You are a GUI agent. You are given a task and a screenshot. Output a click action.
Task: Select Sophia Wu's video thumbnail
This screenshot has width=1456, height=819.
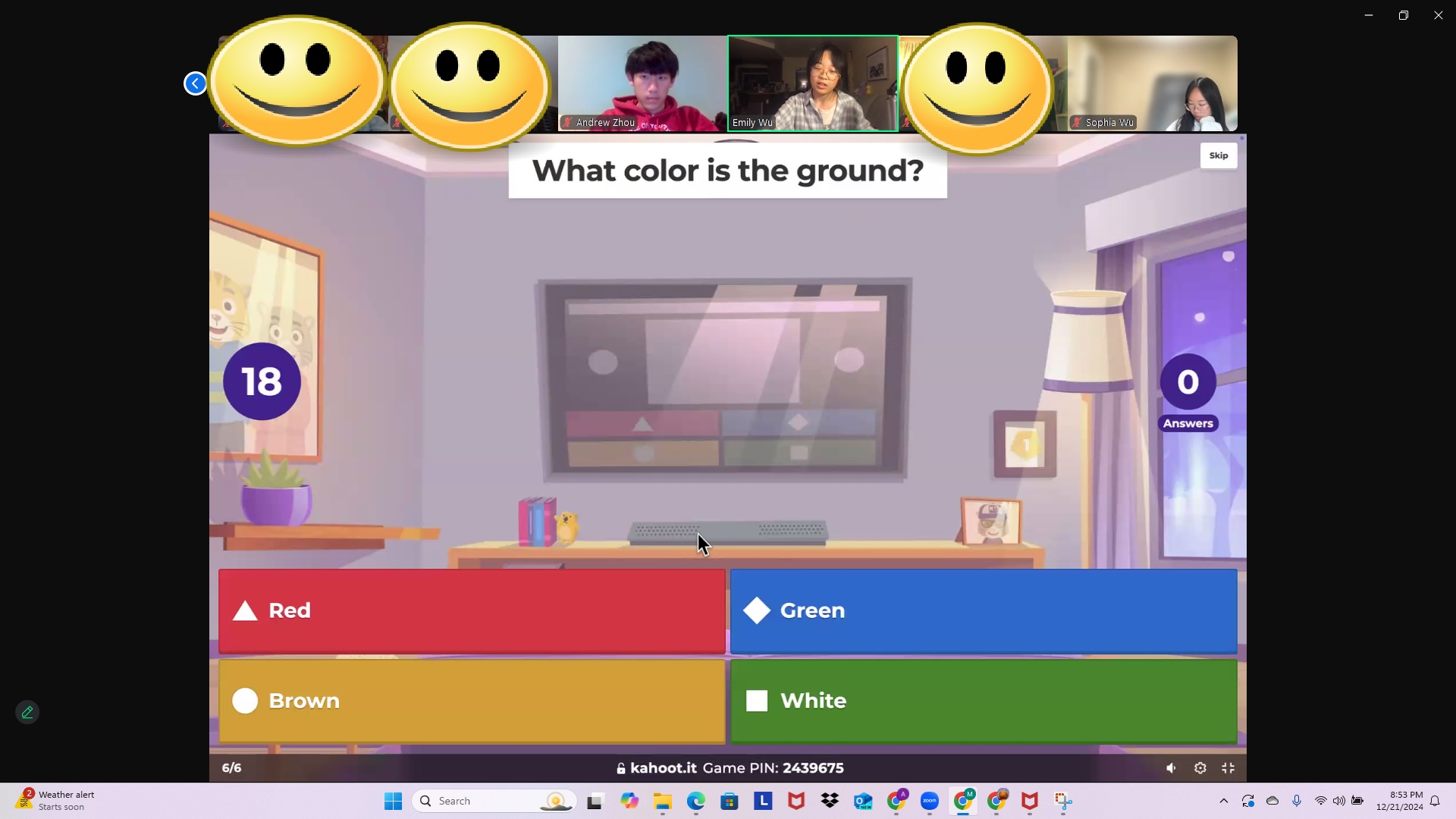point(1153,83)
